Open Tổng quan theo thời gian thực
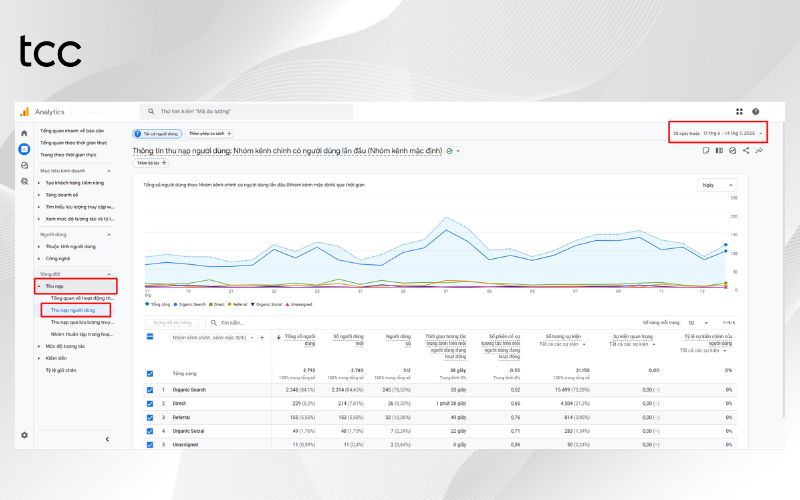This screenshot has height=500, width=800. pyautogui.click(x=73, y=143)
